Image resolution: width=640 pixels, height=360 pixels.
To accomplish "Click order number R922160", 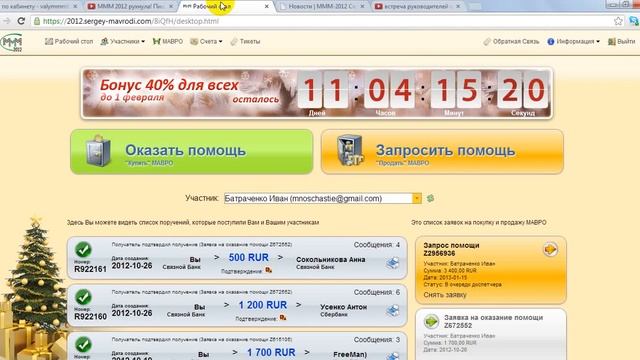I will click(90, 316).
